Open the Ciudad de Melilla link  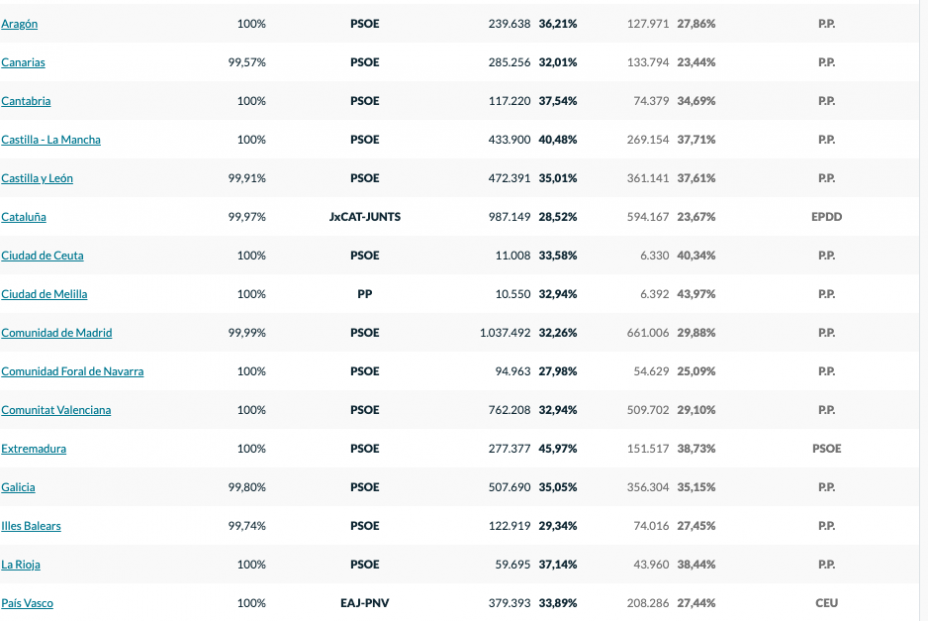coord(44,294)
